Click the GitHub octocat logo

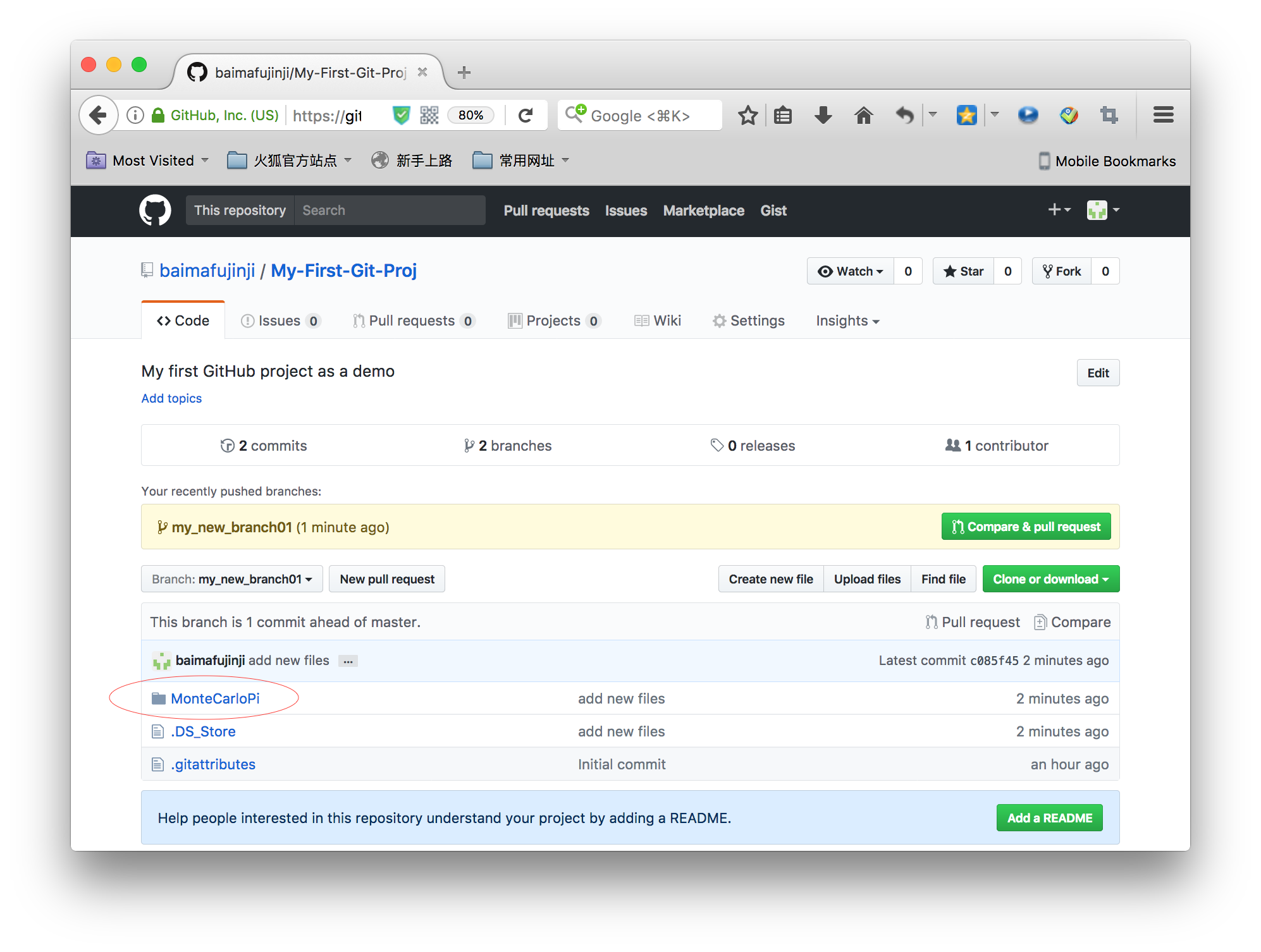click(155, 211)
